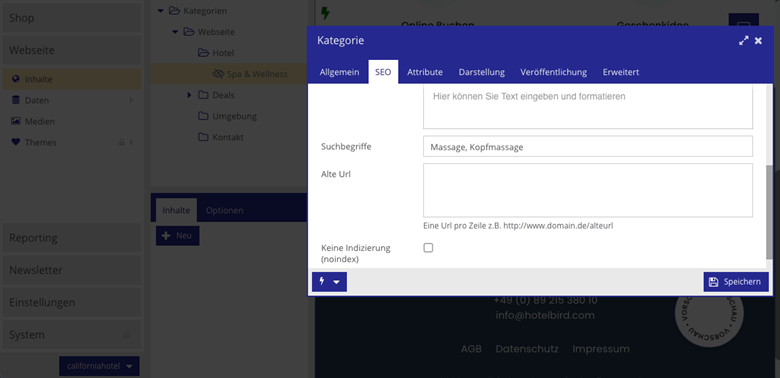Click the hidden-eye icon on Spa & Wellness

tap(218, 74)
